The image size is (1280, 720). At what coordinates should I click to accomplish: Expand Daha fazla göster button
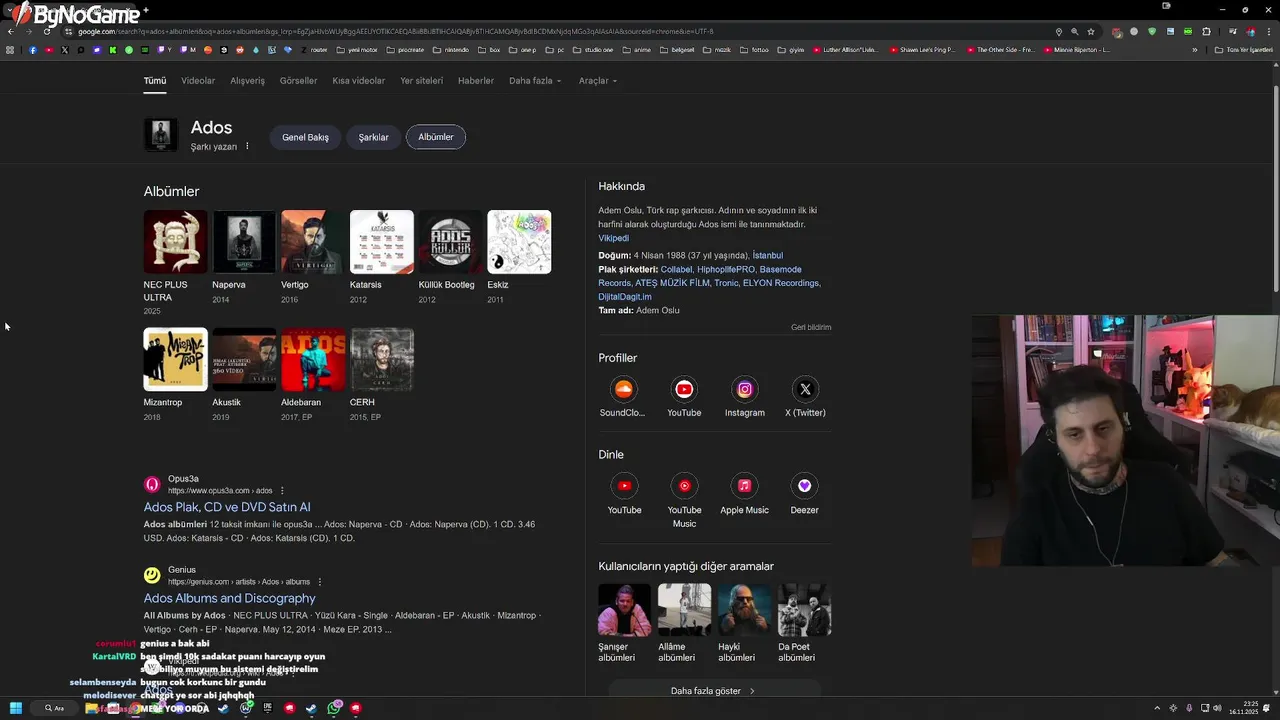714,691
